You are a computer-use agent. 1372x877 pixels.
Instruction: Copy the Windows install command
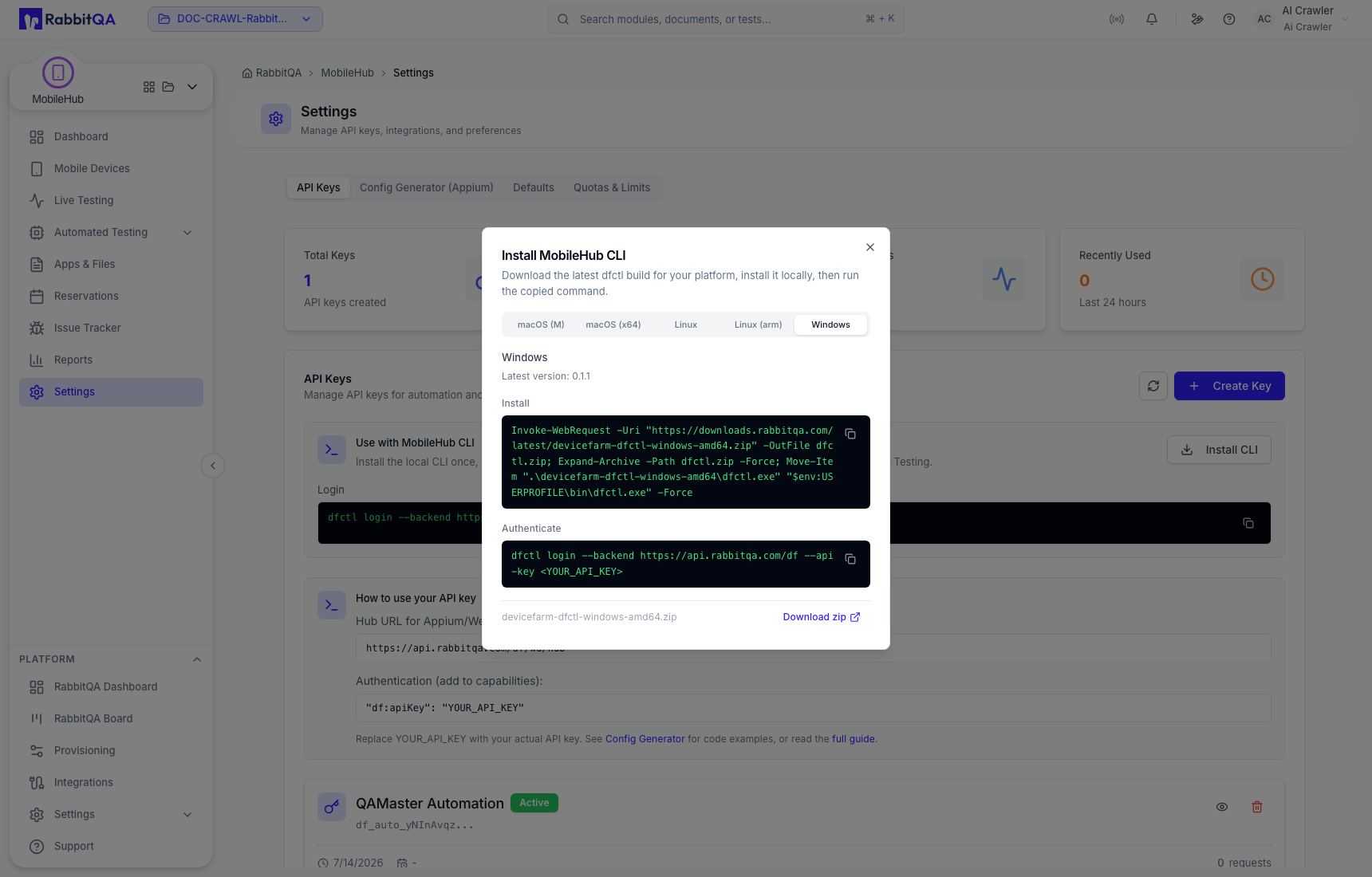850,434
